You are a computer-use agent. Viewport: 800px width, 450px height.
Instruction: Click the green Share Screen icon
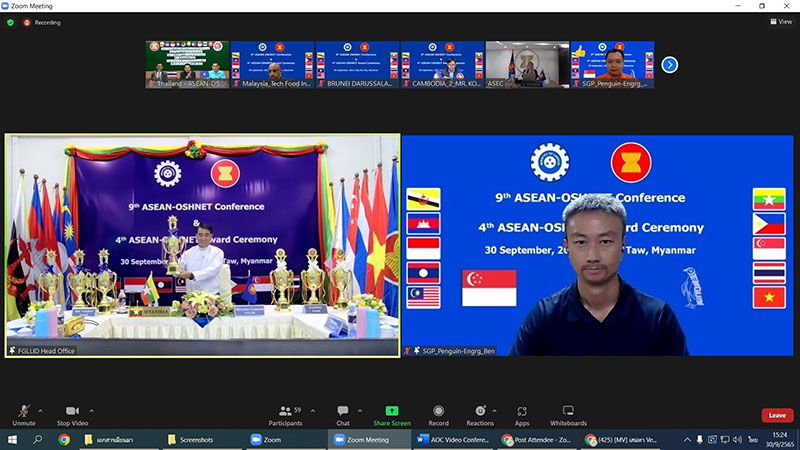click(392, 412)
